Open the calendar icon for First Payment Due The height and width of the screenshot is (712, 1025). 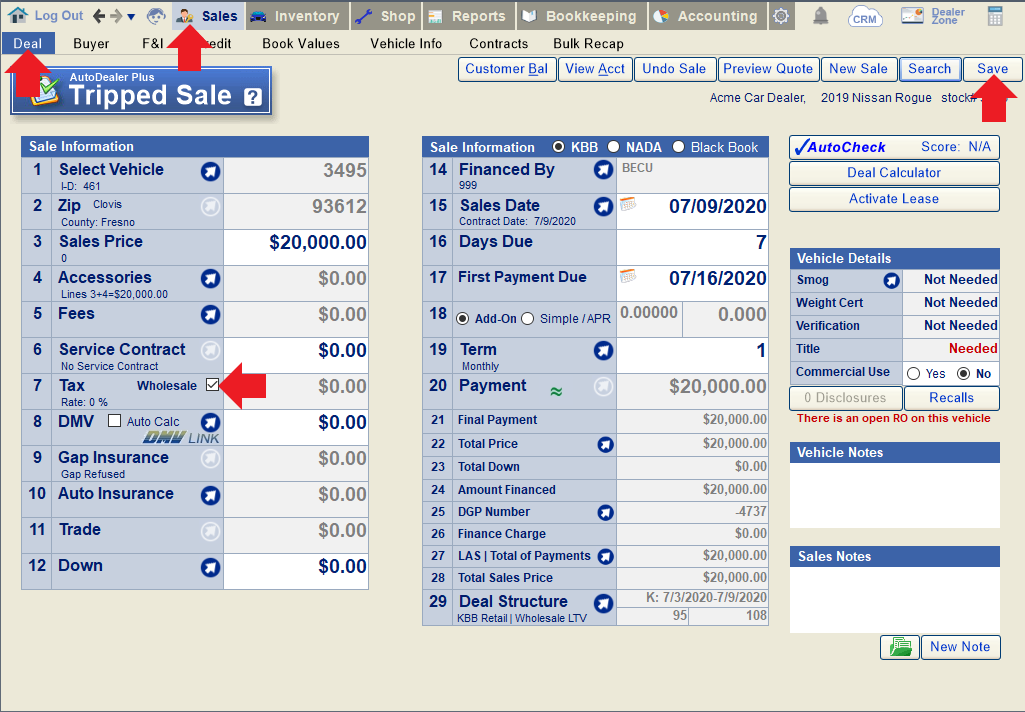pos(628,275)
